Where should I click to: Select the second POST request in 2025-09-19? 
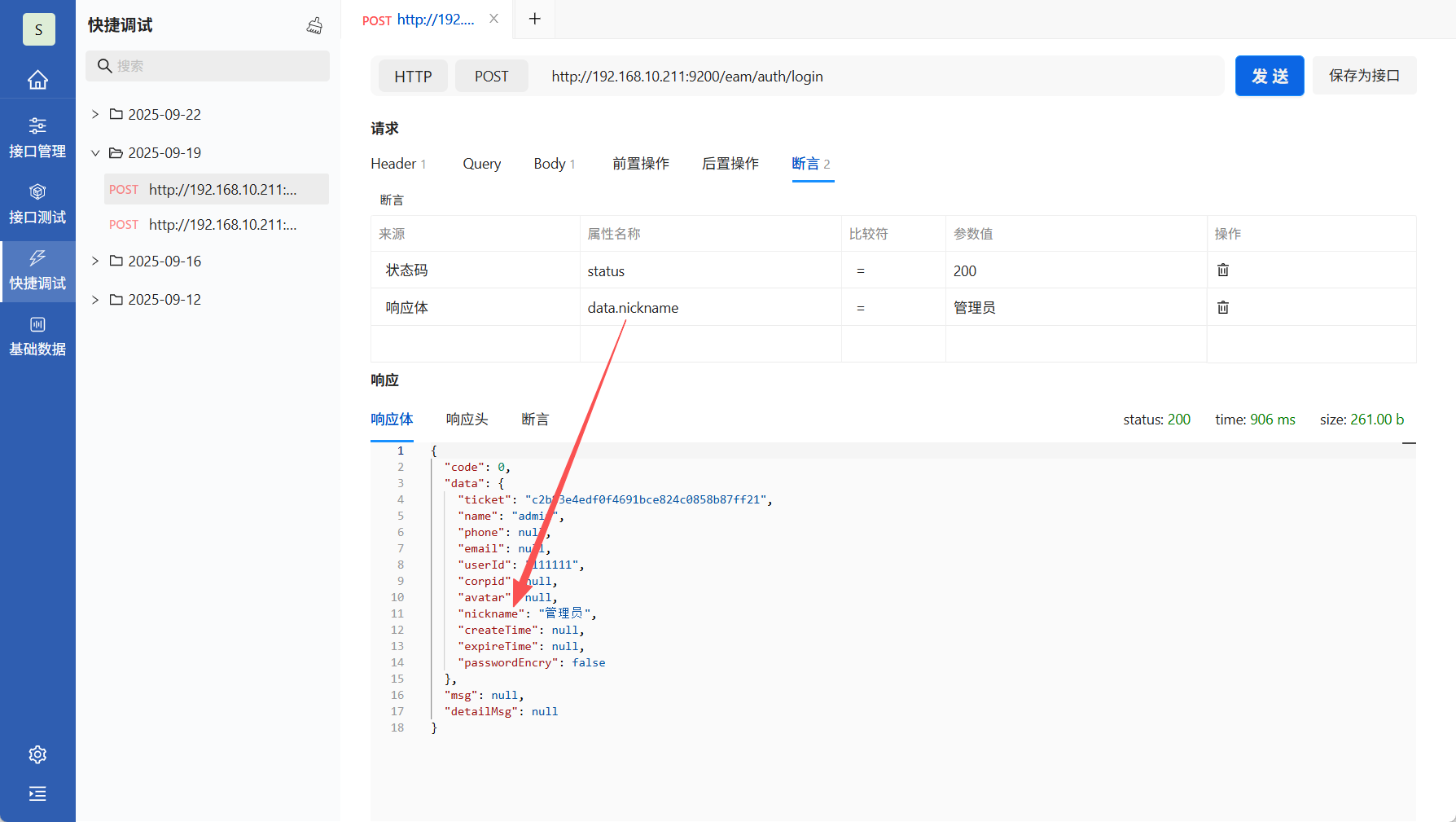(x=217, y=224)
